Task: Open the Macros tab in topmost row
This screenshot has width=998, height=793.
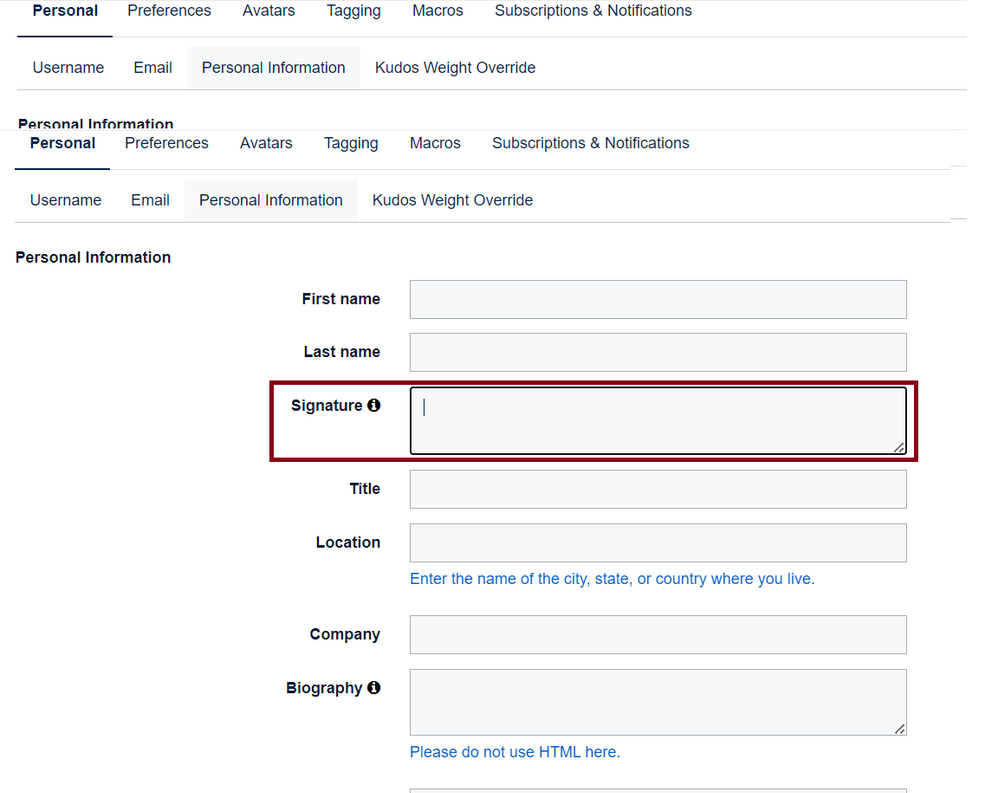Action: (437, 11)
